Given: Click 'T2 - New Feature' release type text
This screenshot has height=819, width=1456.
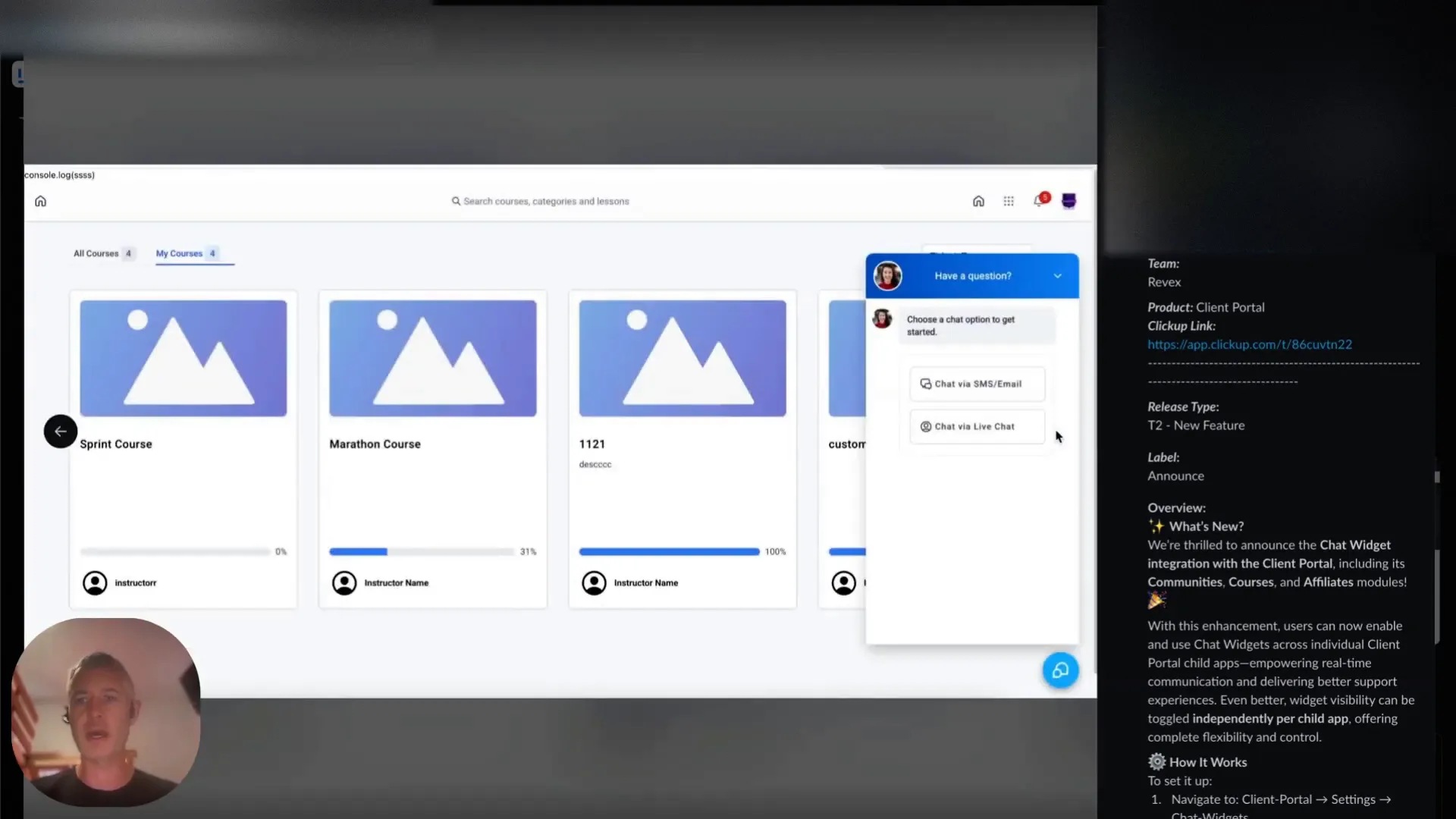Looking at the screenshot, I should tap(1196, 425).
